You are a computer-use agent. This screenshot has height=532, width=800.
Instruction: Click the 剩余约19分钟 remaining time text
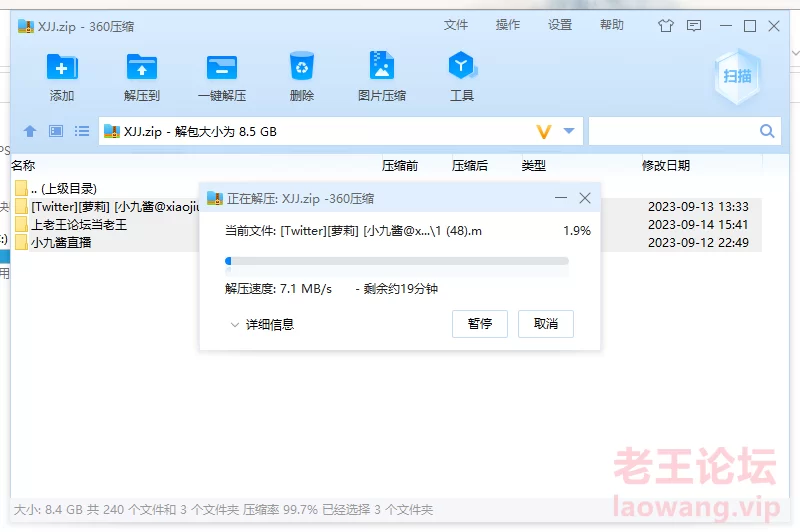point(401,289)
